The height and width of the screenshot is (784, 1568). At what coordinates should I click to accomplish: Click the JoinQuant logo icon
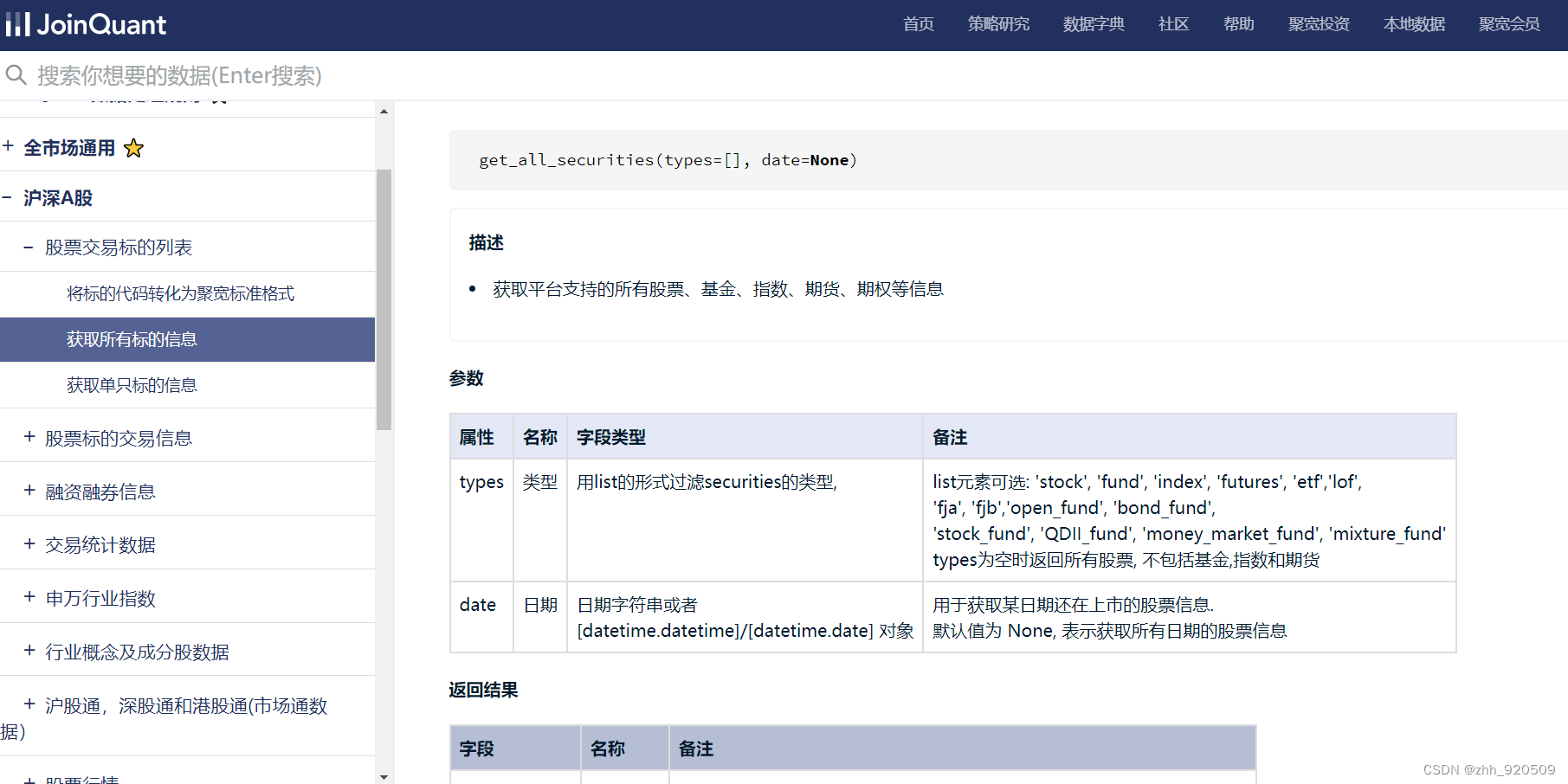[17, 24]
